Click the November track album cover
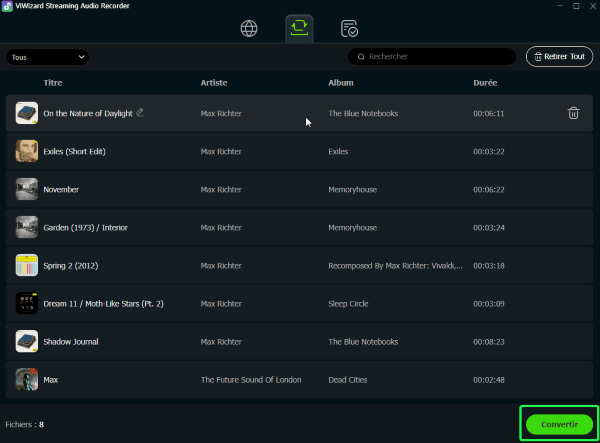The width and height of the screenshot is (600, 443). point(27,189)
